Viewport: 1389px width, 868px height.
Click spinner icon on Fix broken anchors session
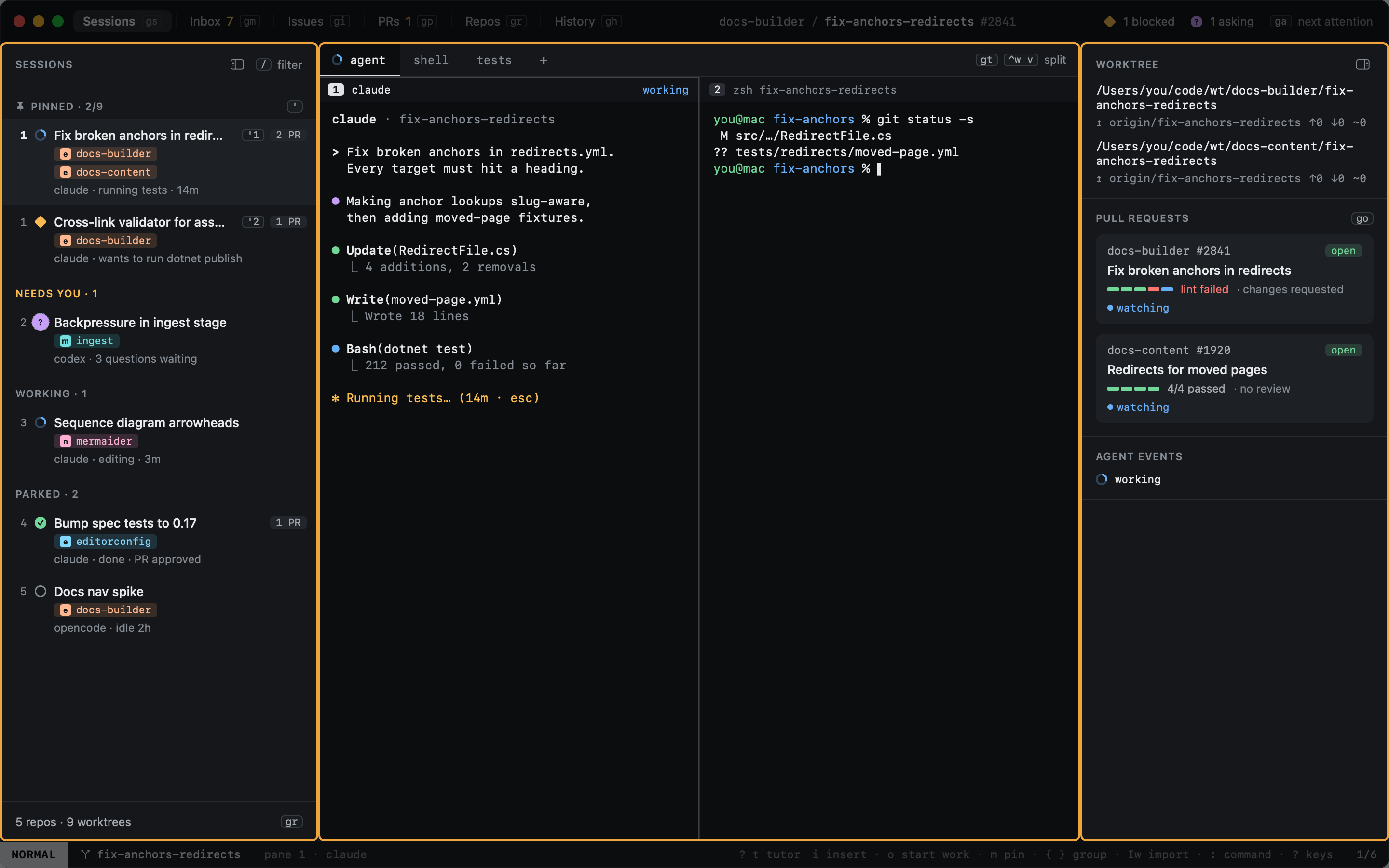click(x=41, y=135)
